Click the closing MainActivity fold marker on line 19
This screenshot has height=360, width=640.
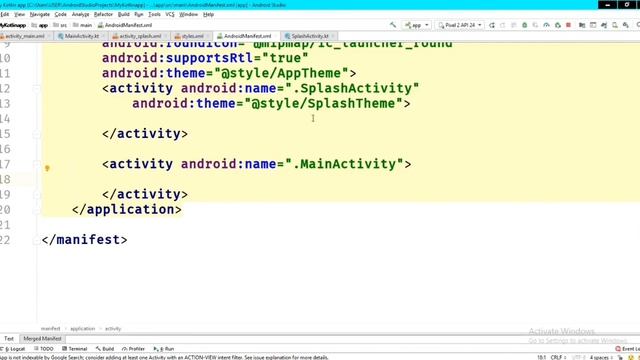click(x=36, y=194)
